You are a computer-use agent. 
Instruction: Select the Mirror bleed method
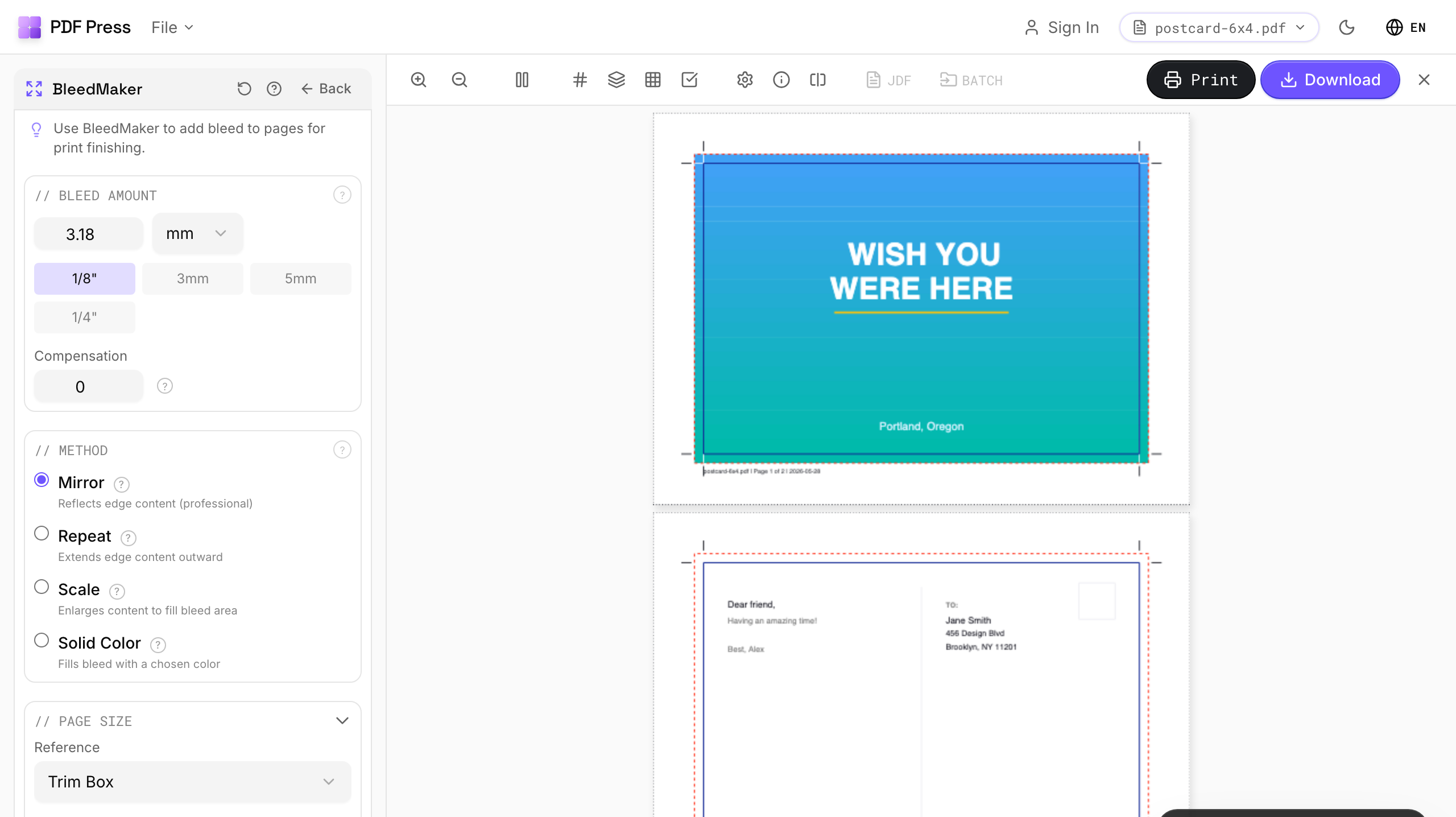[42, 480]
